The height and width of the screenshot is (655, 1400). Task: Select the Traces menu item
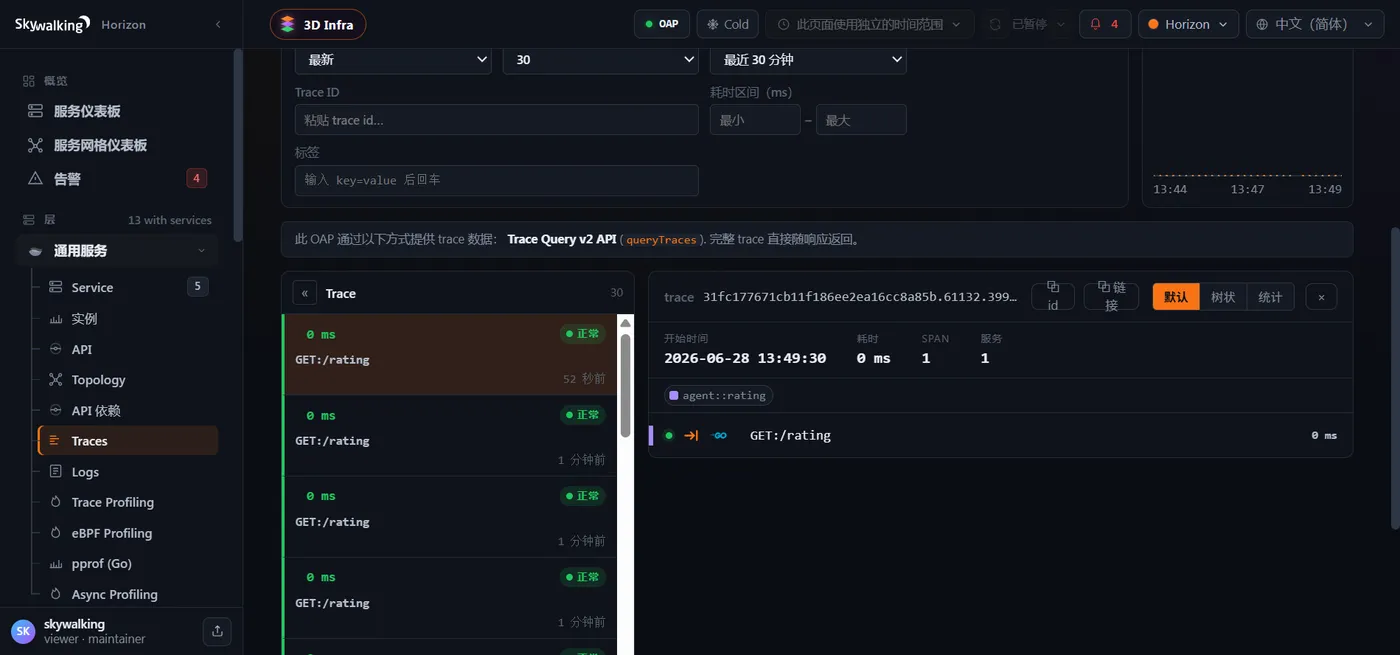[128, 441]
